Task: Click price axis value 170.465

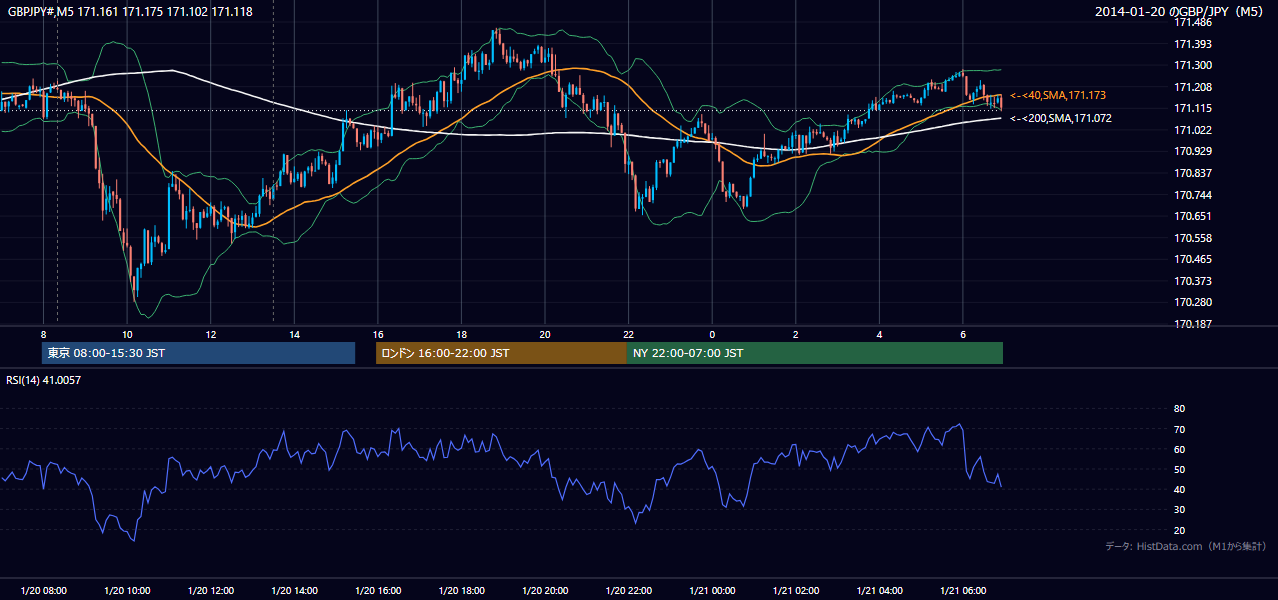Action: pos(1192,259)
